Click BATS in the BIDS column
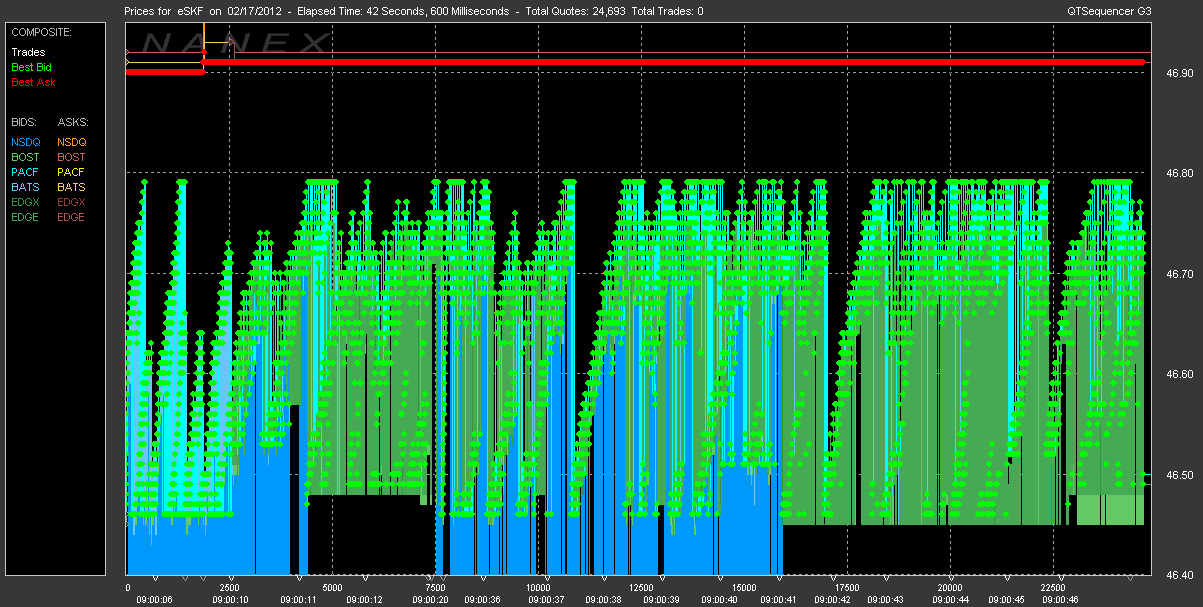Screen dimensions: 1203x607 tap(25, 187)
